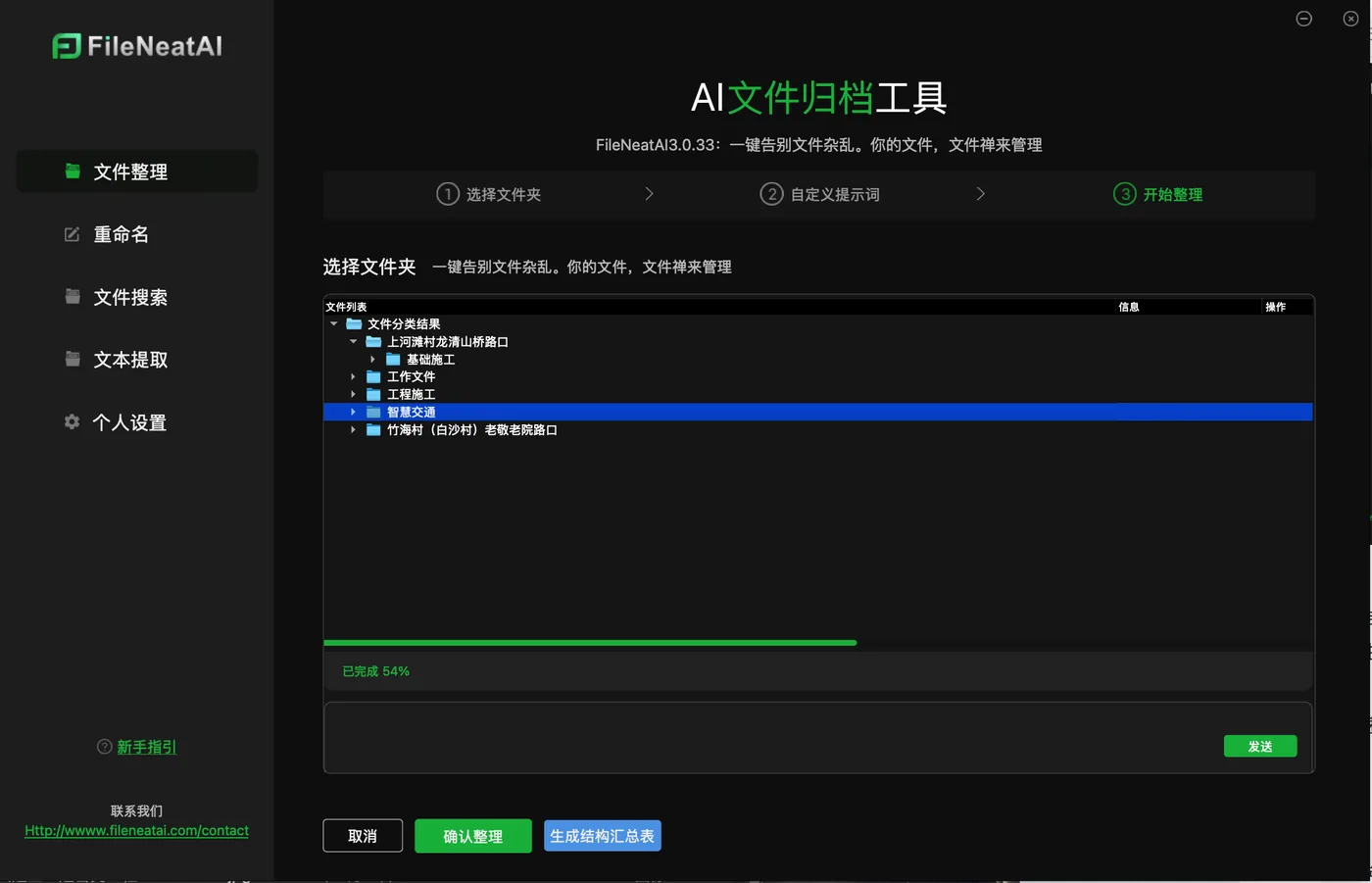Open the fileneatai.com contact link
The height and width of the screenshot is (883, 1372).
point(136,830)
